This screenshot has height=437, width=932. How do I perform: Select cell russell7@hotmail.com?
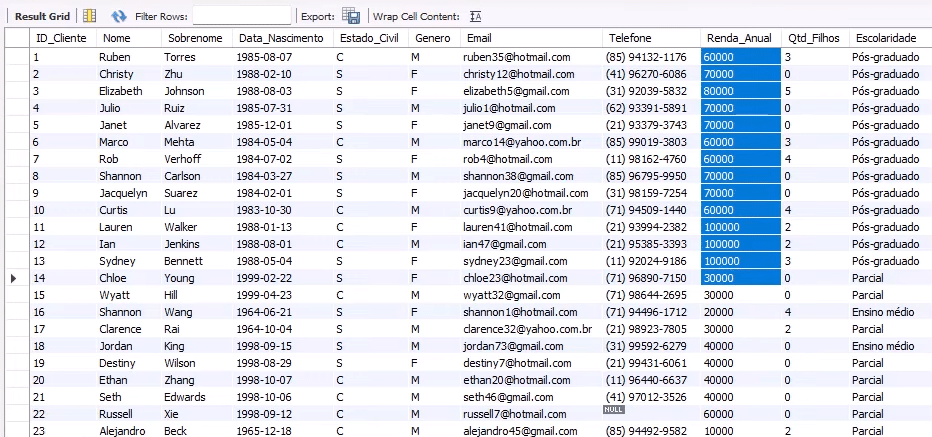[x=515, y=414]
